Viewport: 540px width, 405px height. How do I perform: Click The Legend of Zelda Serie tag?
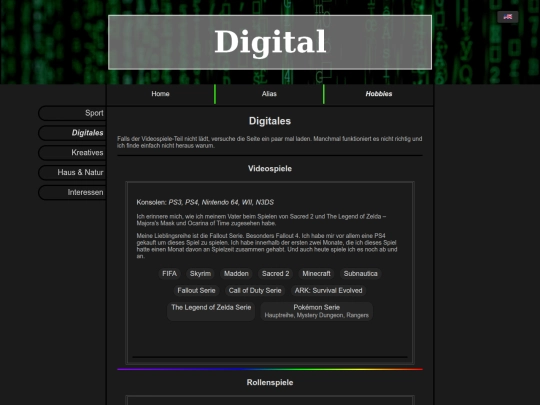coord(211,311)
